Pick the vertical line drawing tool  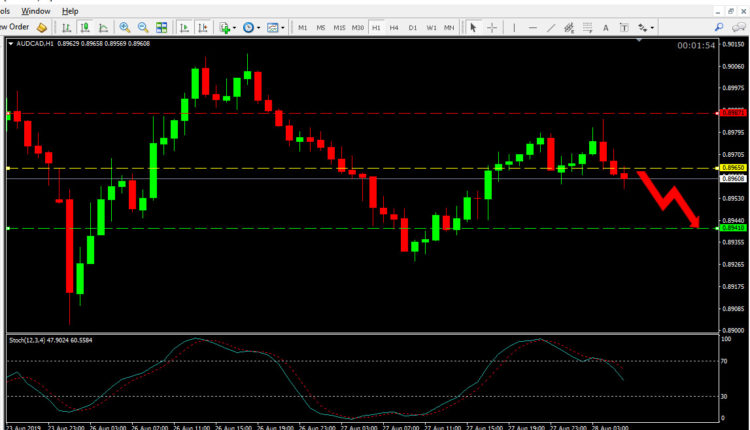pyautogui.click(x=514, y=28)
